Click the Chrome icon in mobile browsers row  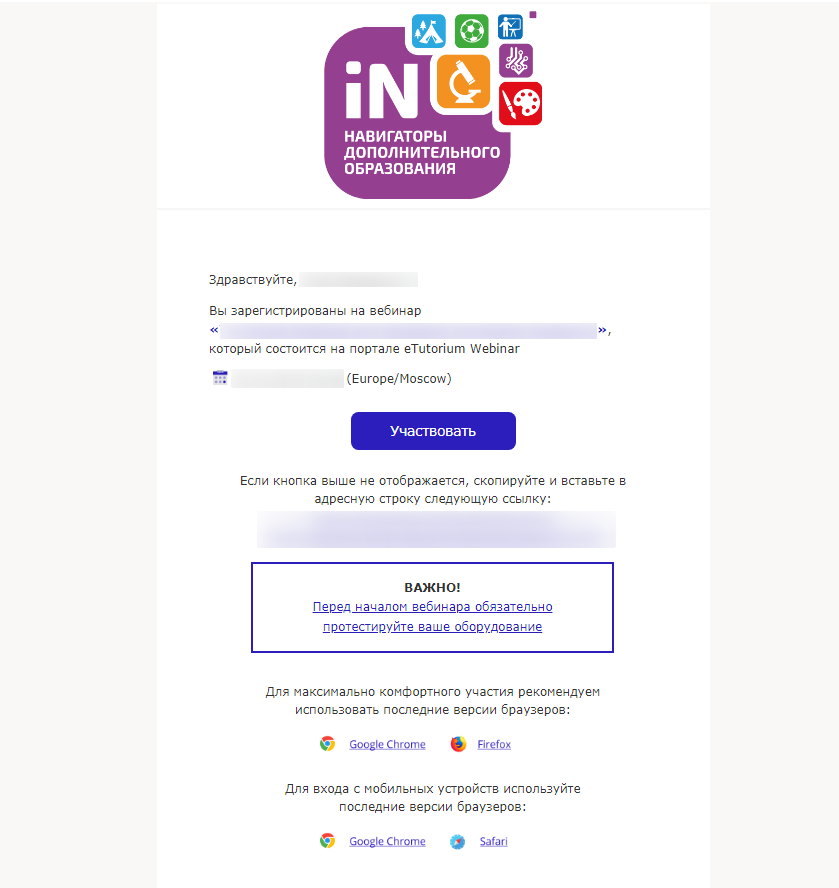pos(327,841)
